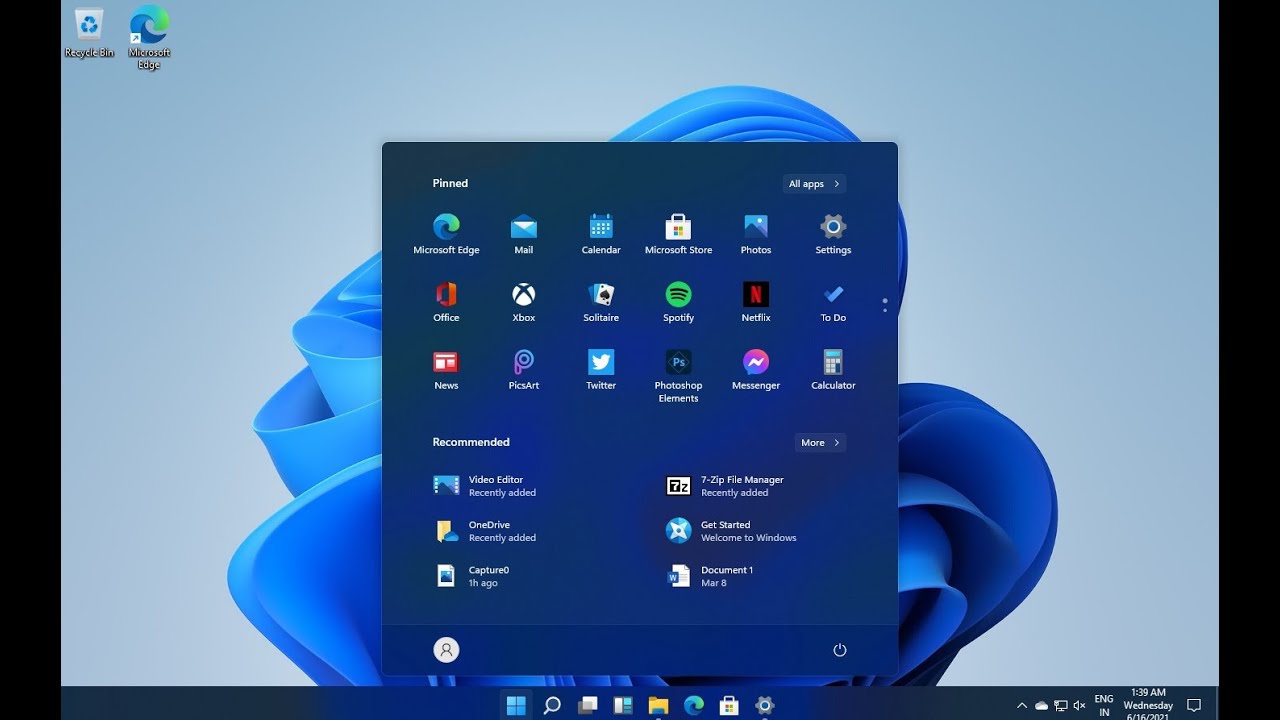Image resolution: width=1280 pixels, height=720 pixels.
Task: Go to next pinned apps page dots
Action: [x=885, y=305]
